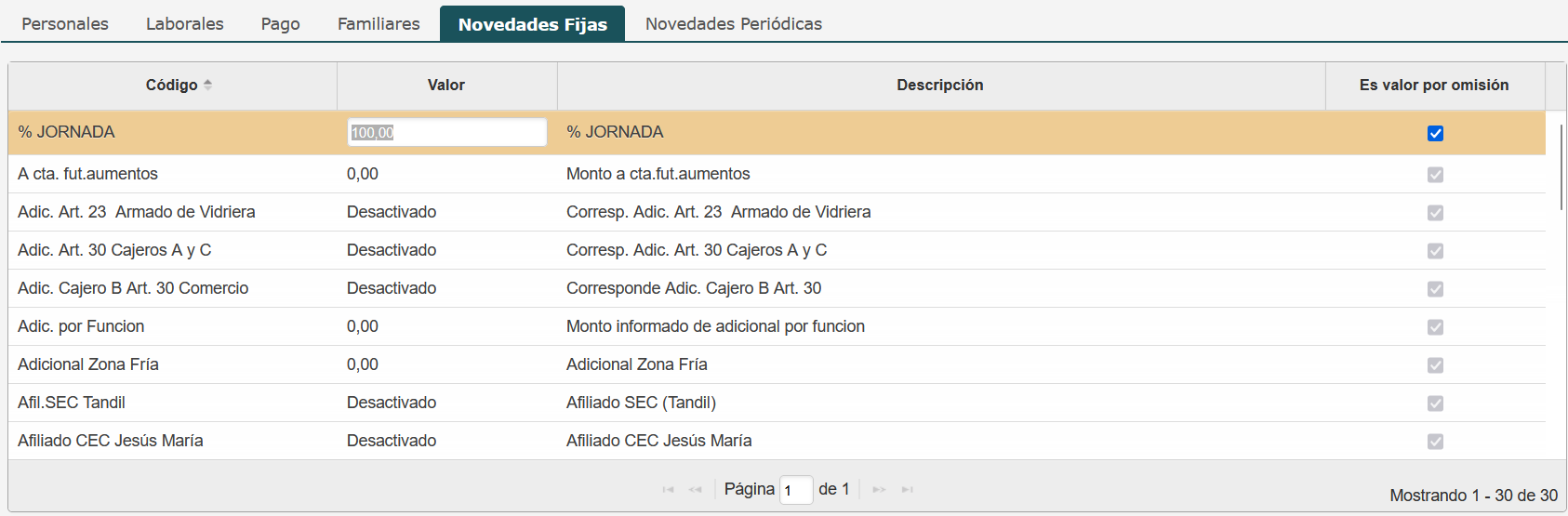
Task: Switch to Personales tab
Action: point(65,23)
